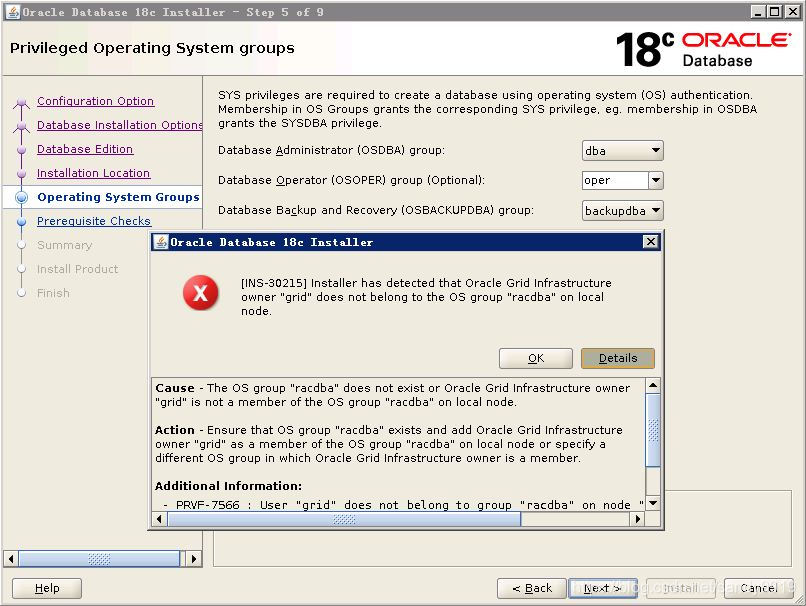Click the Finish step label
806x606 pixels.
[53, 293]
